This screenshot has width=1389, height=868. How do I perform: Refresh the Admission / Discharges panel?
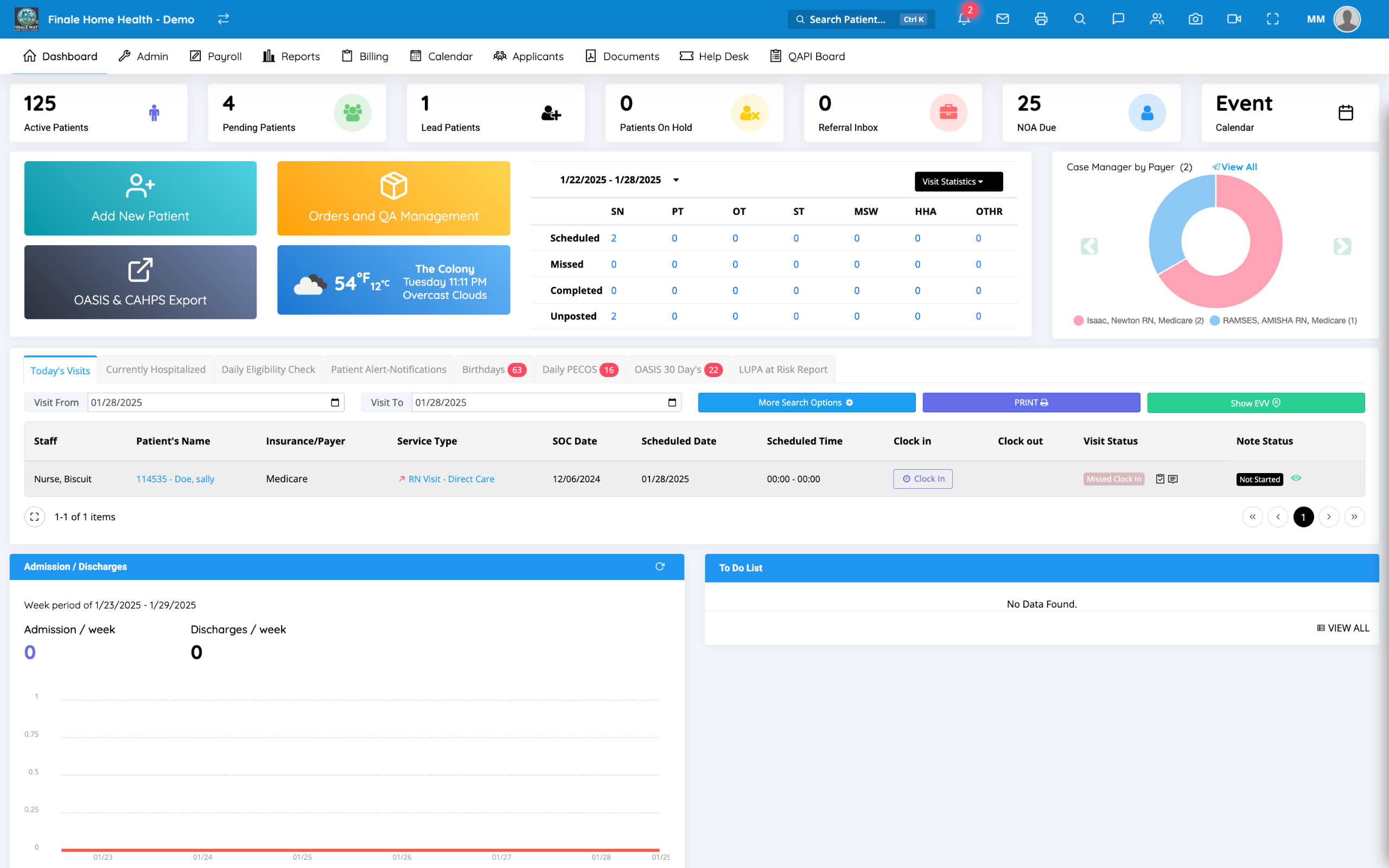[659, 566]
